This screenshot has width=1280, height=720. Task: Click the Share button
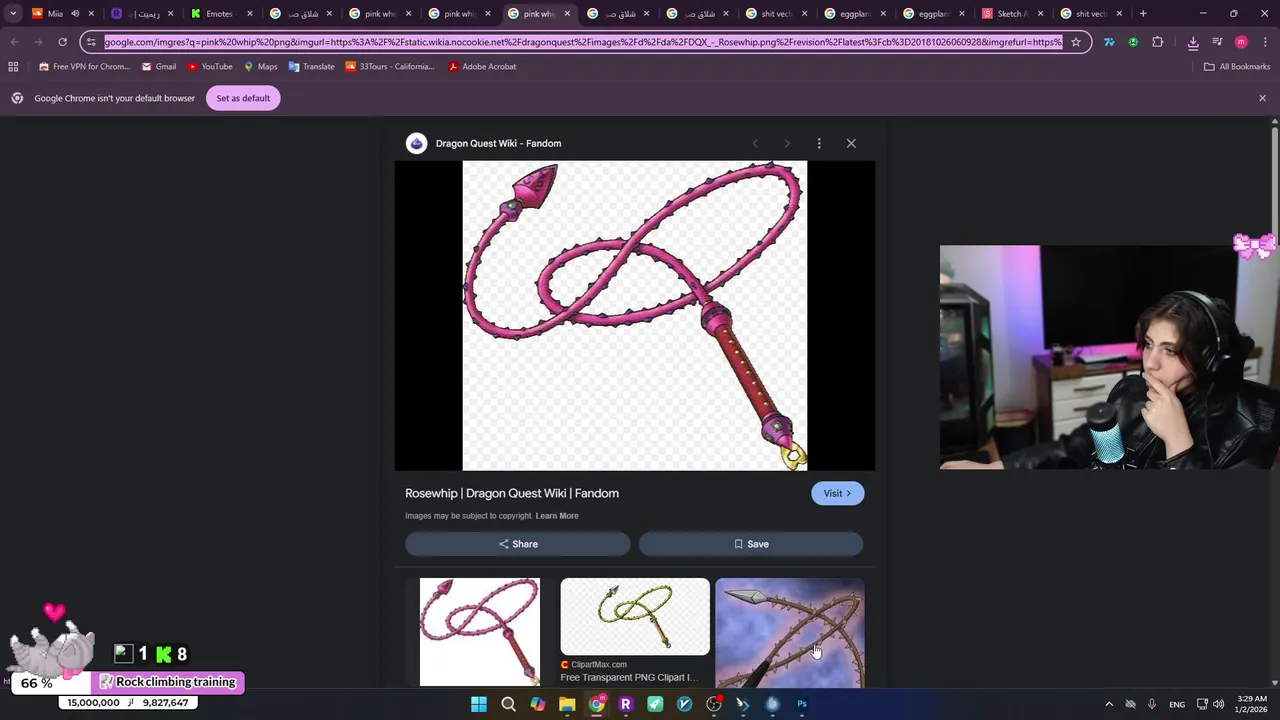coord(518,544)
